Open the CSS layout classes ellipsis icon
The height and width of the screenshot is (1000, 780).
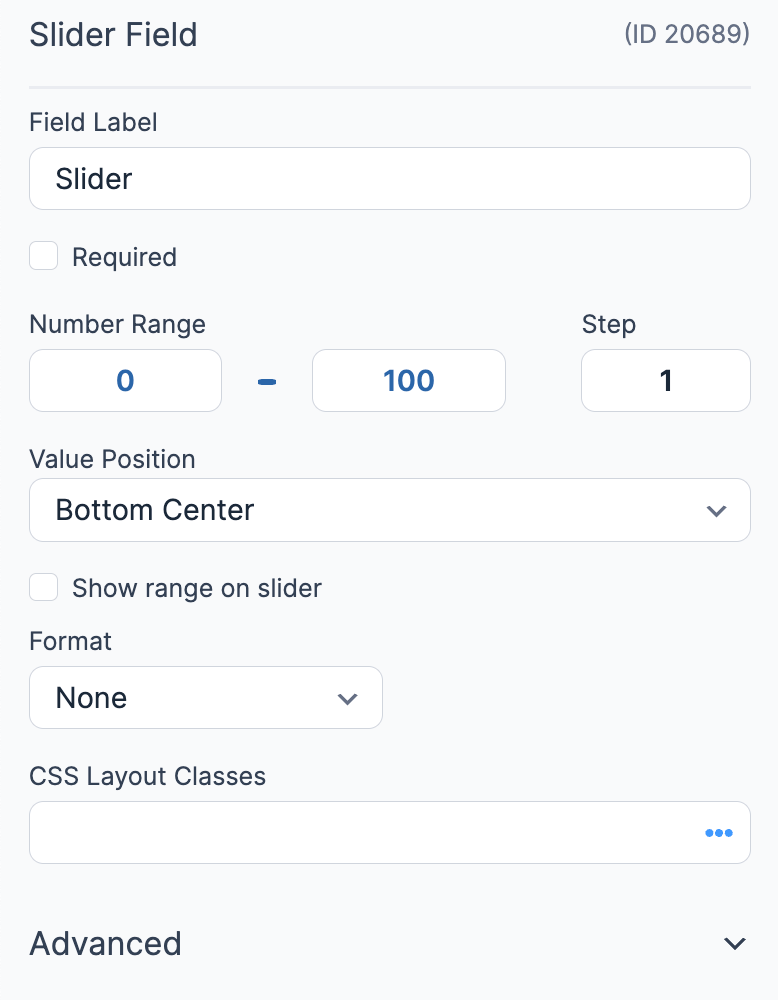click(719, 833)
